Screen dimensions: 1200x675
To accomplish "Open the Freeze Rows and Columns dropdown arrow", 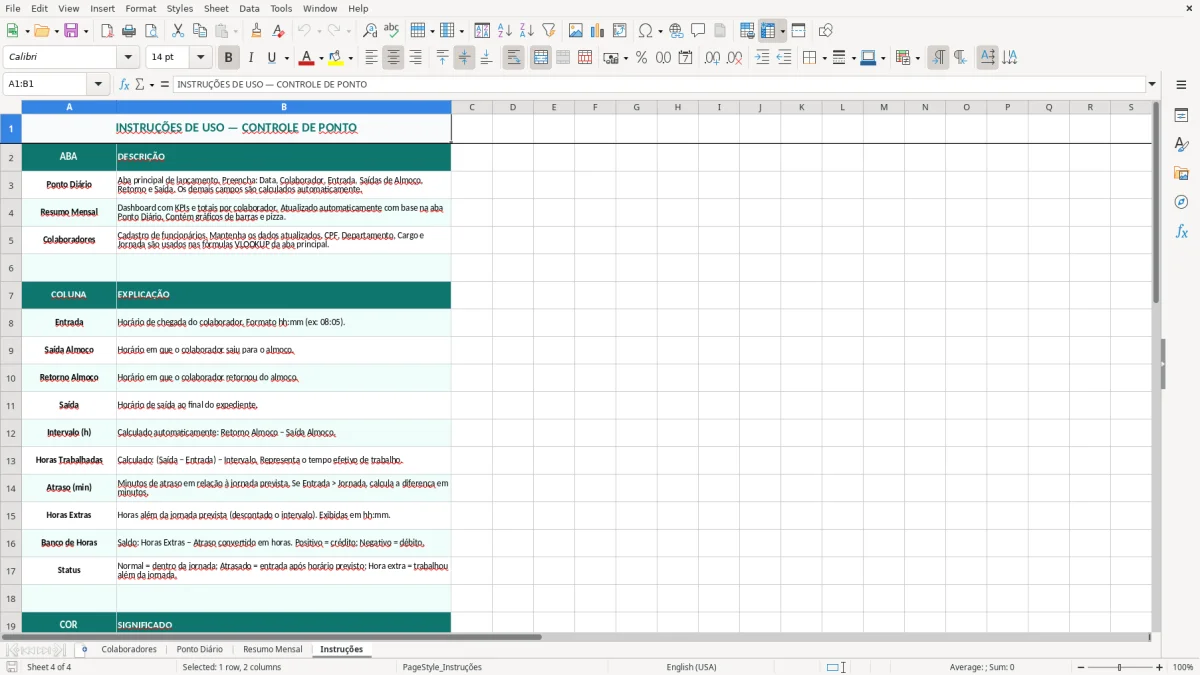I will [x=783, y=31].
